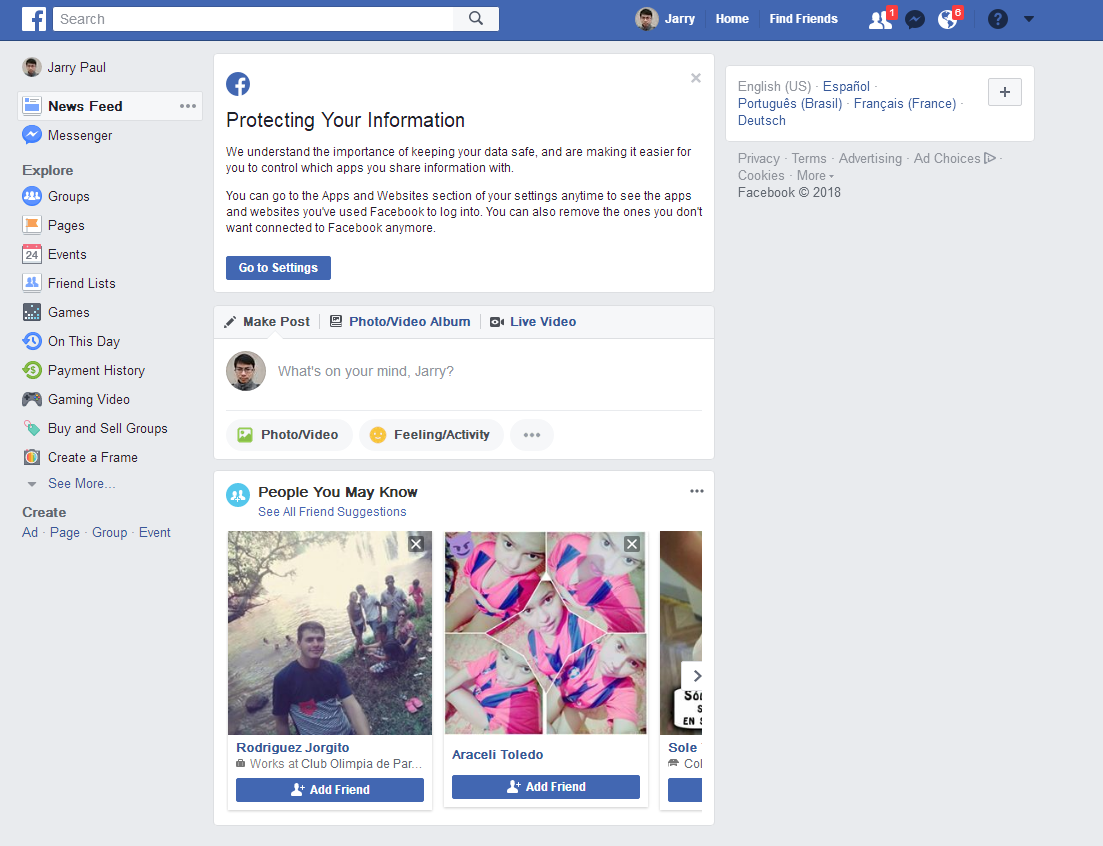Image resolution: width=1103 pixels, height=846 pixels.
Task: Open News Feed options ellipsis
Action: [188, 105]
